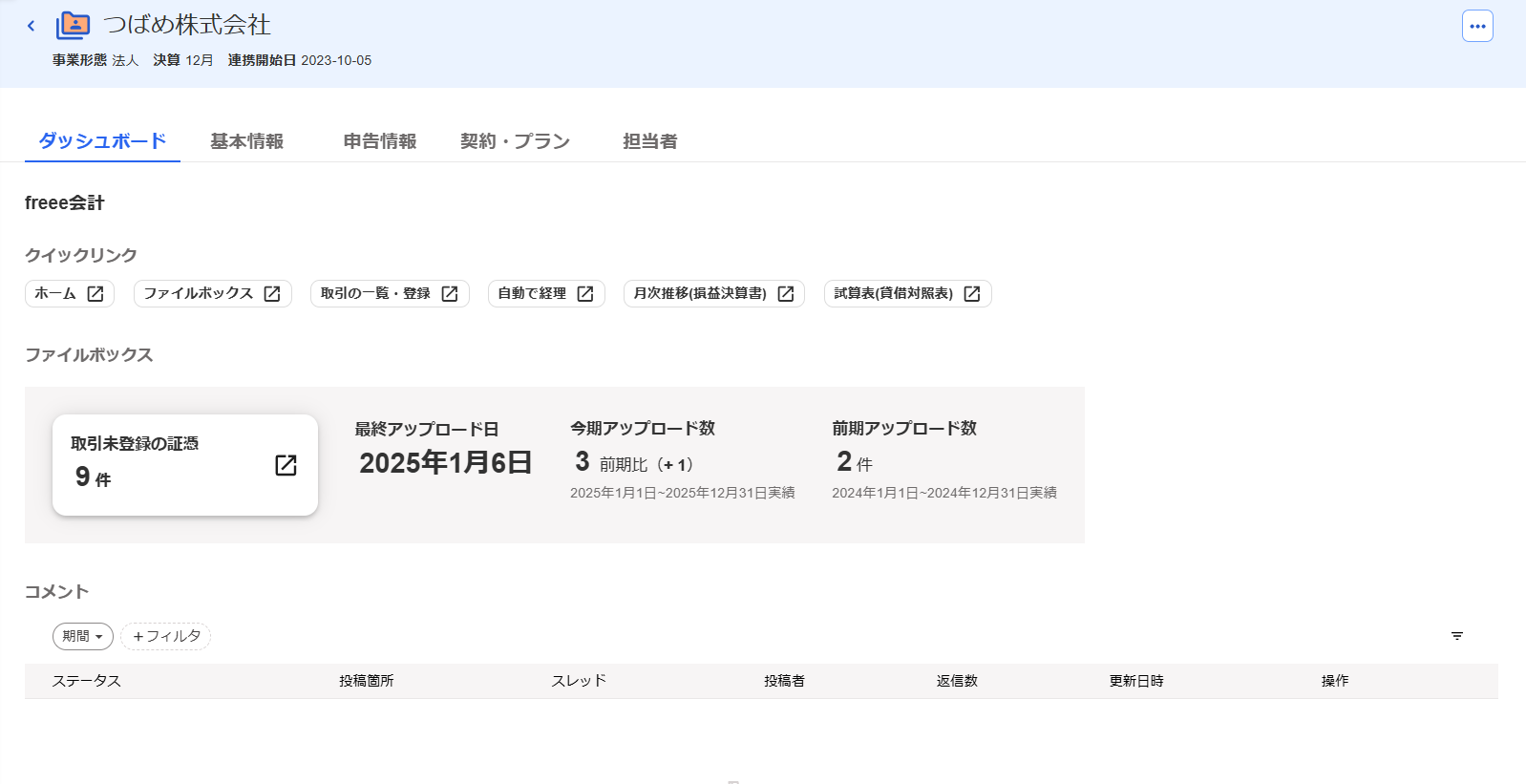Click the 操作 column header
Viewport: 1526px width, 784px height.
pyautogui.click(x=1335, y=681)
